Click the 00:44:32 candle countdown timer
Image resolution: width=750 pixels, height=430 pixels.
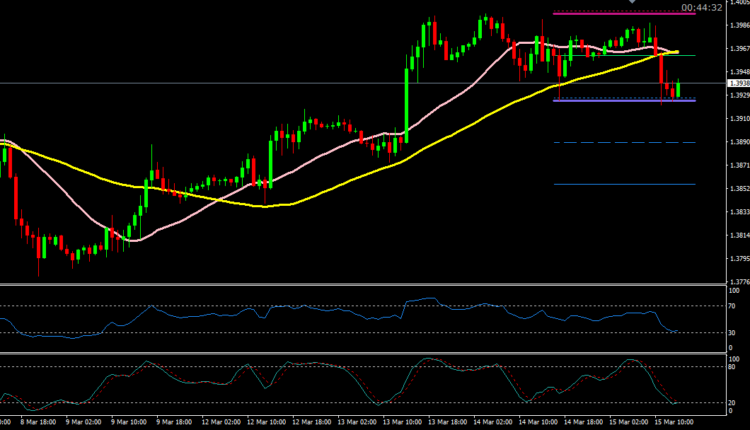coord(700,8)
